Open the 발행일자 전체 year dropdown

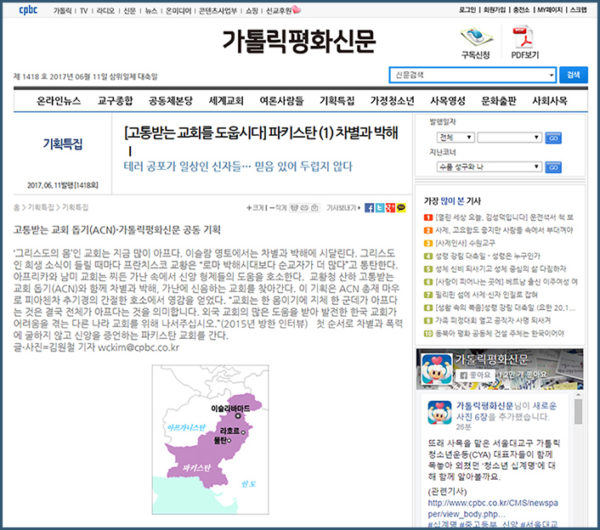(x=455, y=137)
